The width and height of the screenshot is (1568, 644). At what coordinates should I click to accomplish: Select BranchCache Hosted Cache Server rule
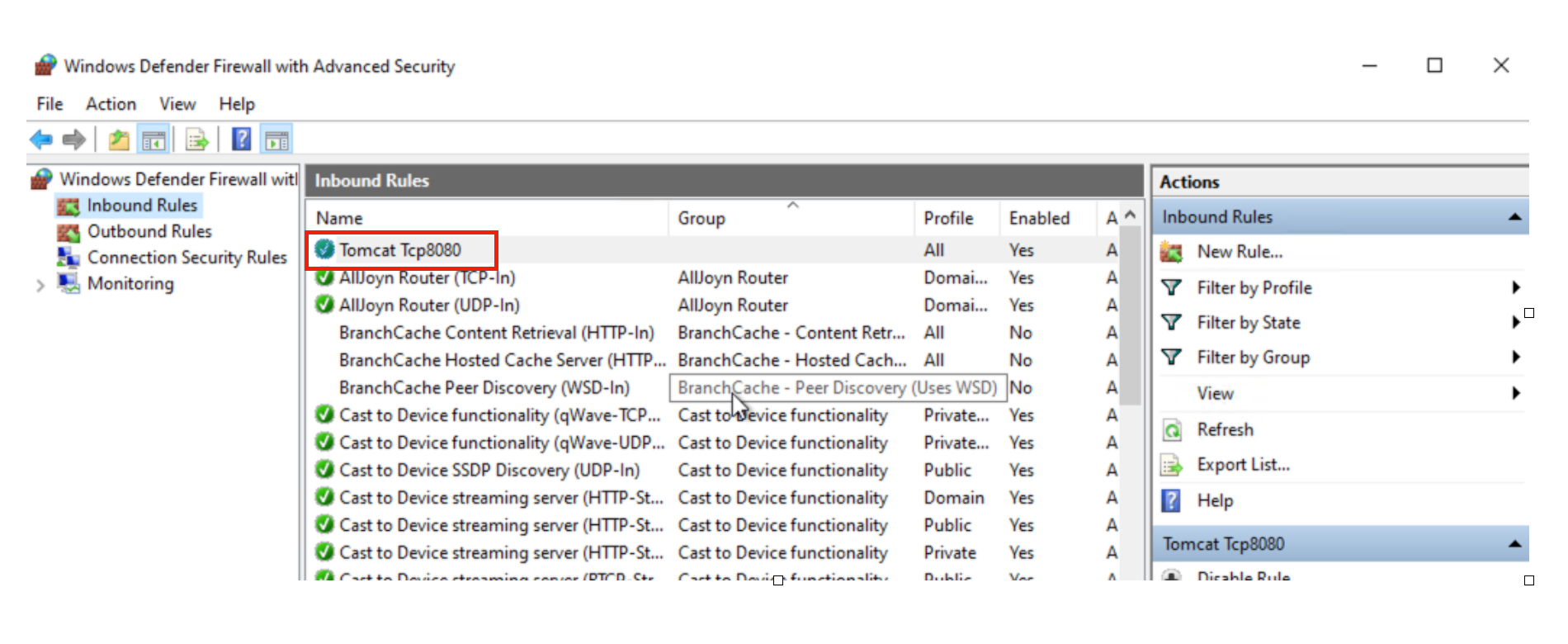pyautogui.click(x=502, y=360)
